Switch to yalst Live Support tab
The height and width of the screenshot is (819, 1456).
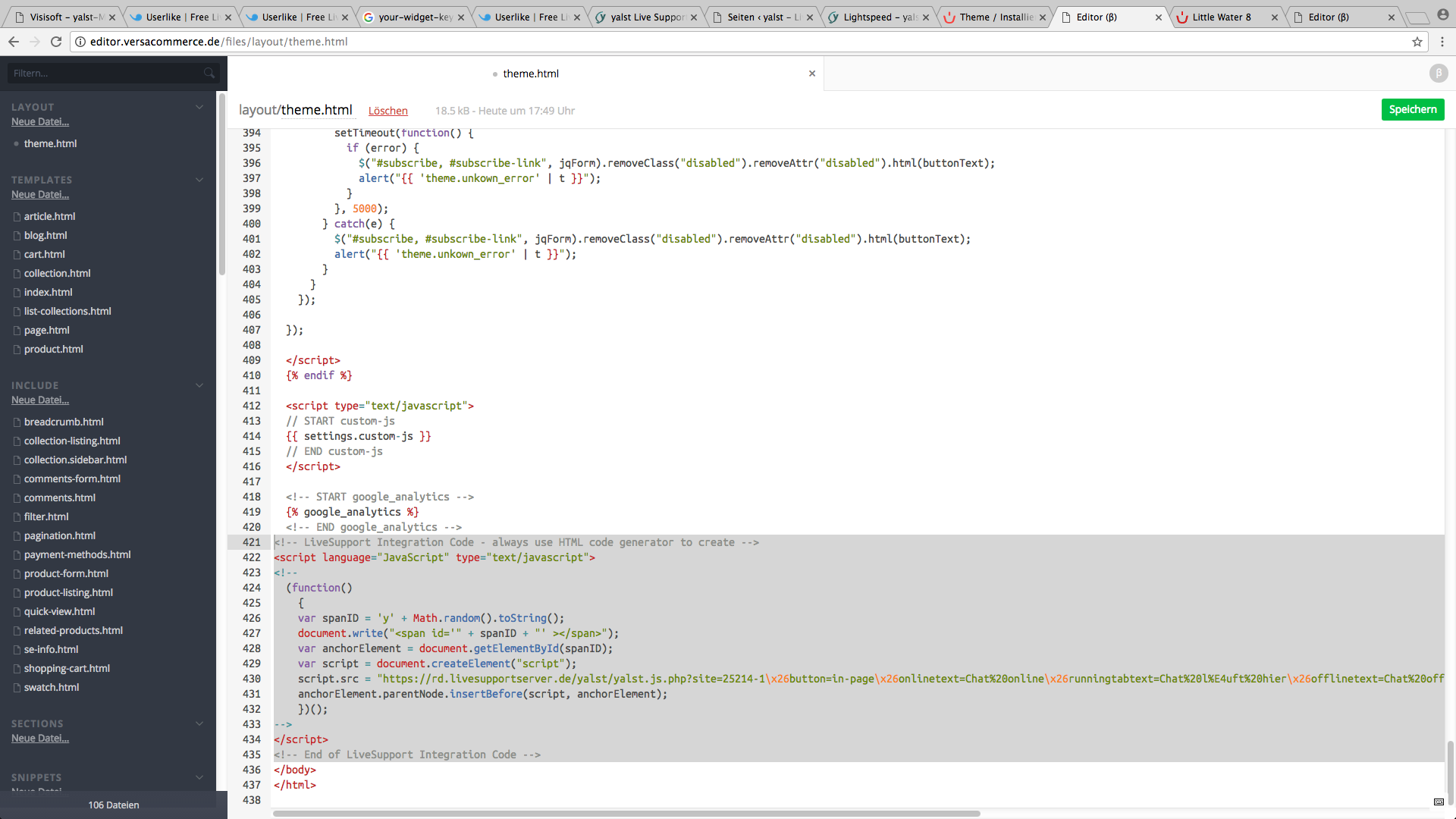pos(646,17)
